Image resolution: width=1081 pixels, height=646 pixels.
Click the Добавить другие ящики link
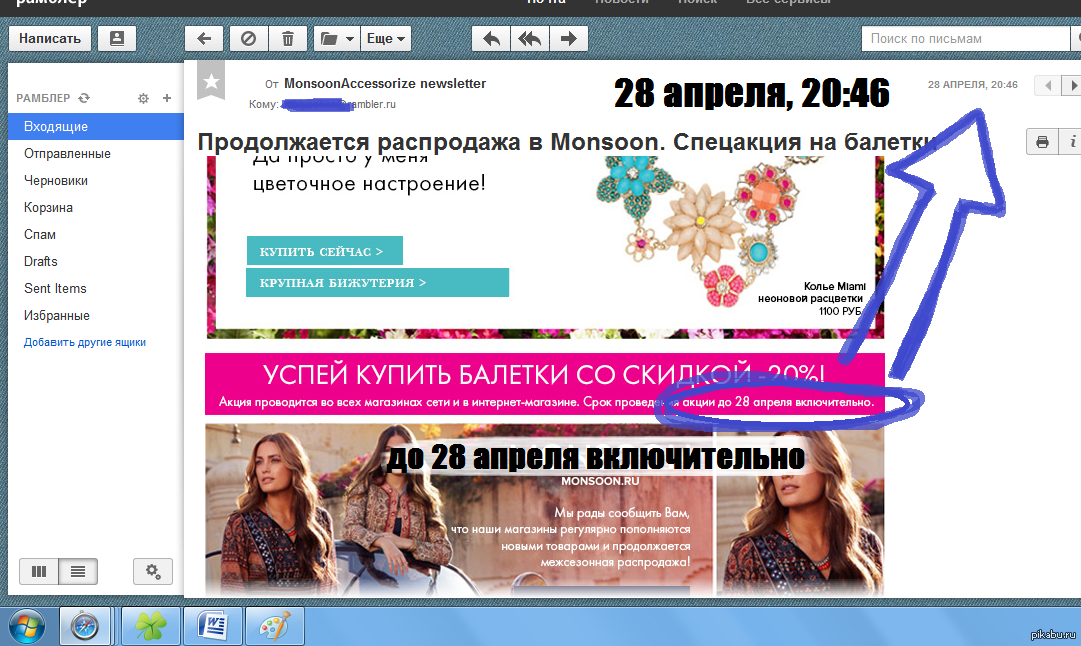(85, 342)
